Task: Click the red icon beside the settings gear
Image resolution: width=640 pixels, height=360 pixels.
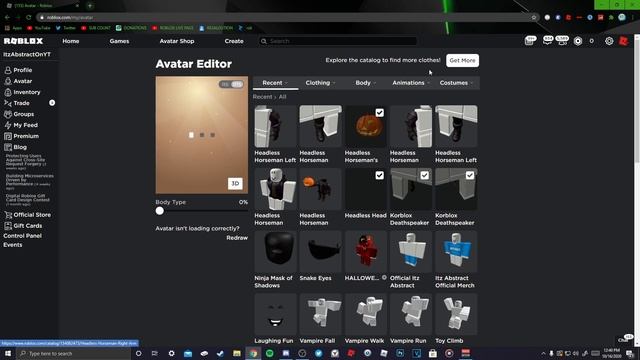Action: pyautogui.click(x=623, y=41)
